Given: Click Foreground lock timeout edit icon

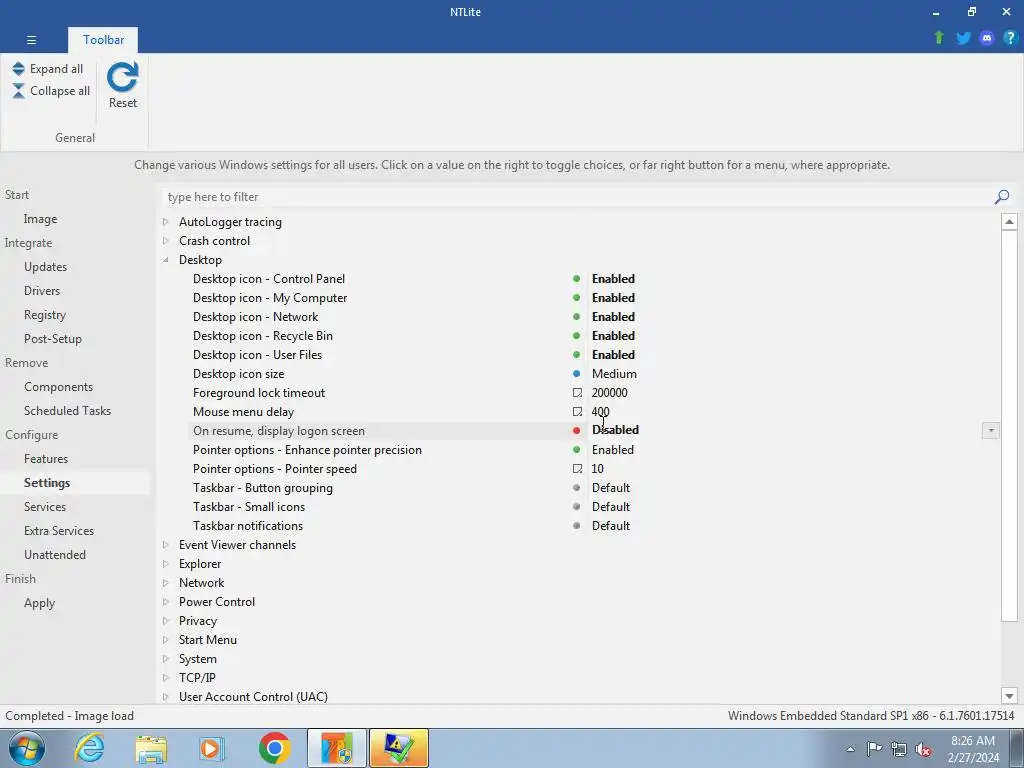Looking at the screenshot, I should pyautogui.click(x=577, y=392).
